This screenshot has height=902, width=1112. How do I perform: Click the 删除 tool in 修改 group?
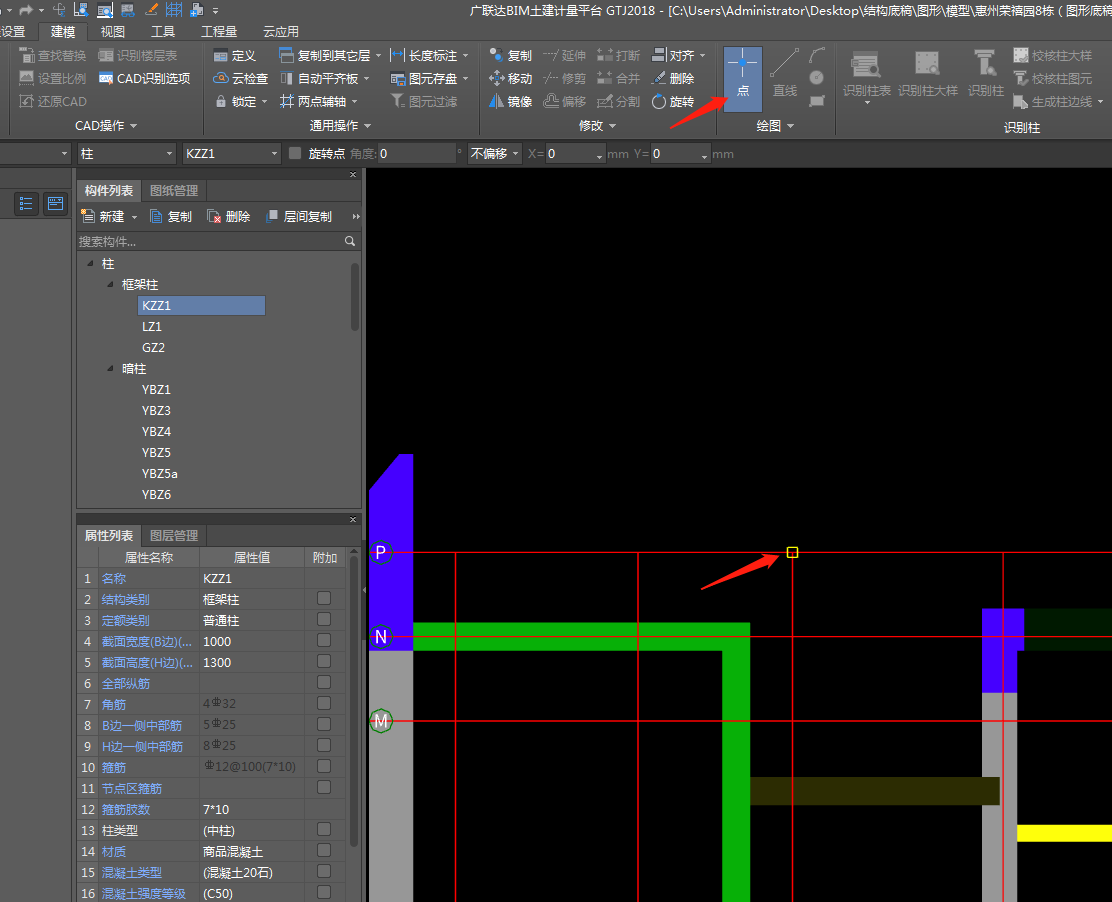[673, 79]
